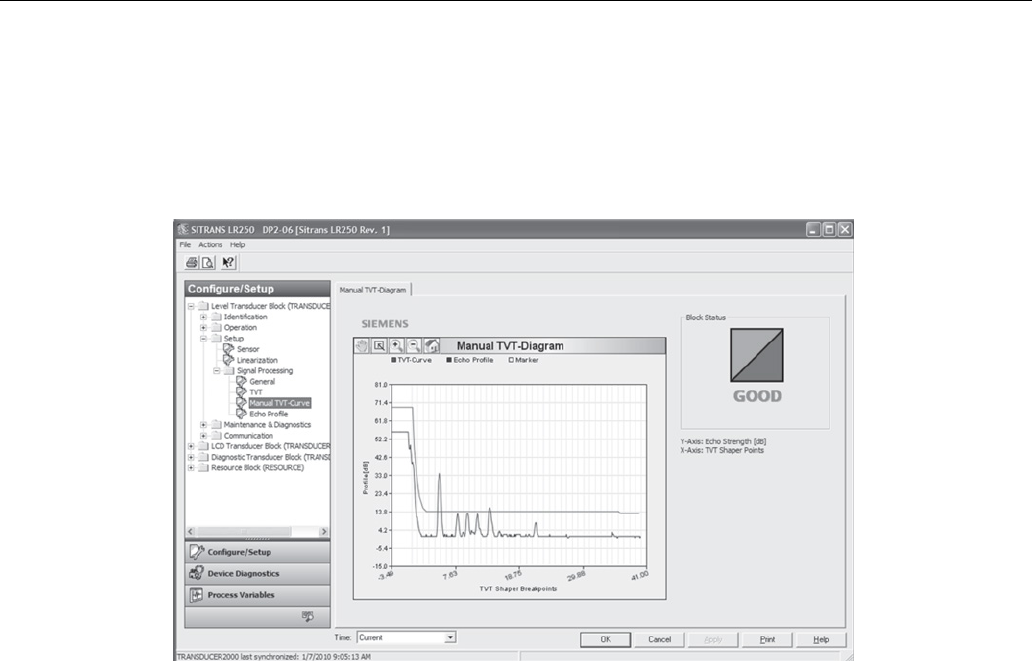Viewport: 1032px width, 661px height.
Task: Click the greyed-out Apply button
Action: click(x=713, y=639)
